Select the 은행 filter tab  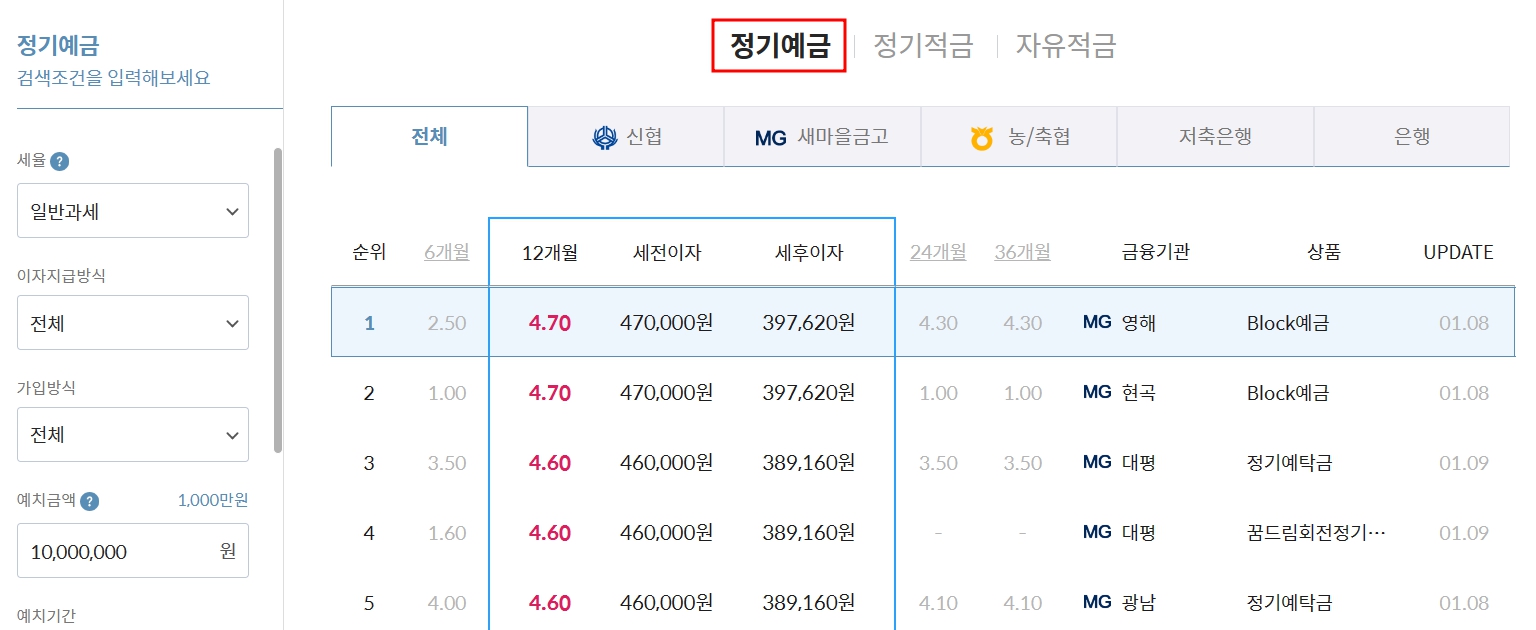1411,136
